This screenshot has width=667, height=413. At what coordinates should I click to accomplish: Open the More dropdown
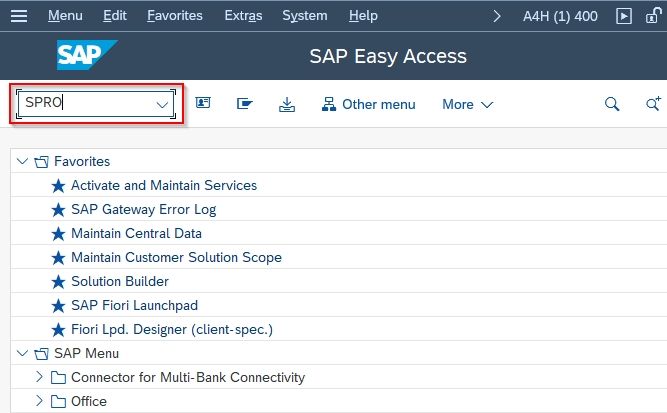tap(467, 104)
